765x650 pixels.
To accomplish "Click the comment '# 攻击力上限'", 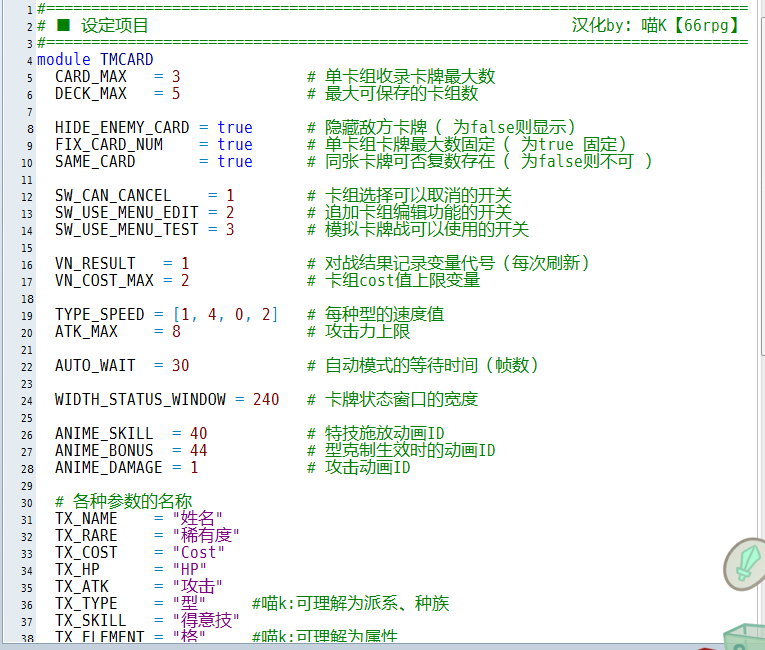I will (x=359, y=332).
